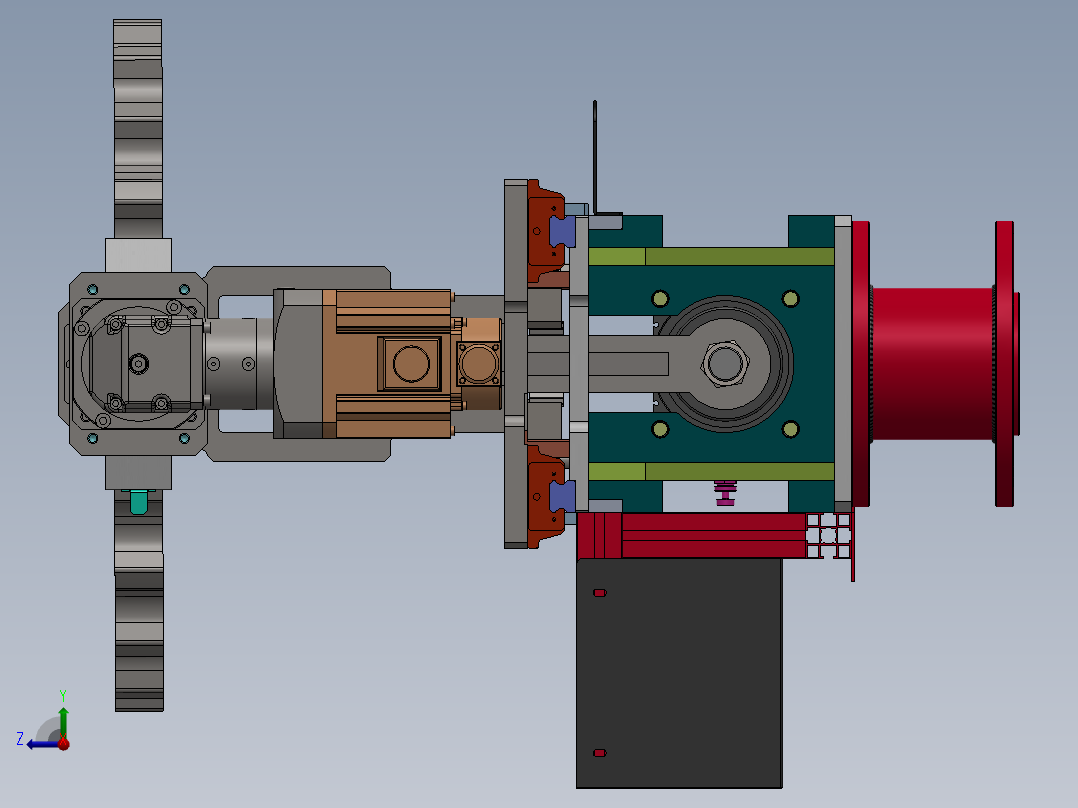This screenshot has width=1078, height=808.
Task: Select the red aluminum extrusion profile end
Action: pos(829,536)
